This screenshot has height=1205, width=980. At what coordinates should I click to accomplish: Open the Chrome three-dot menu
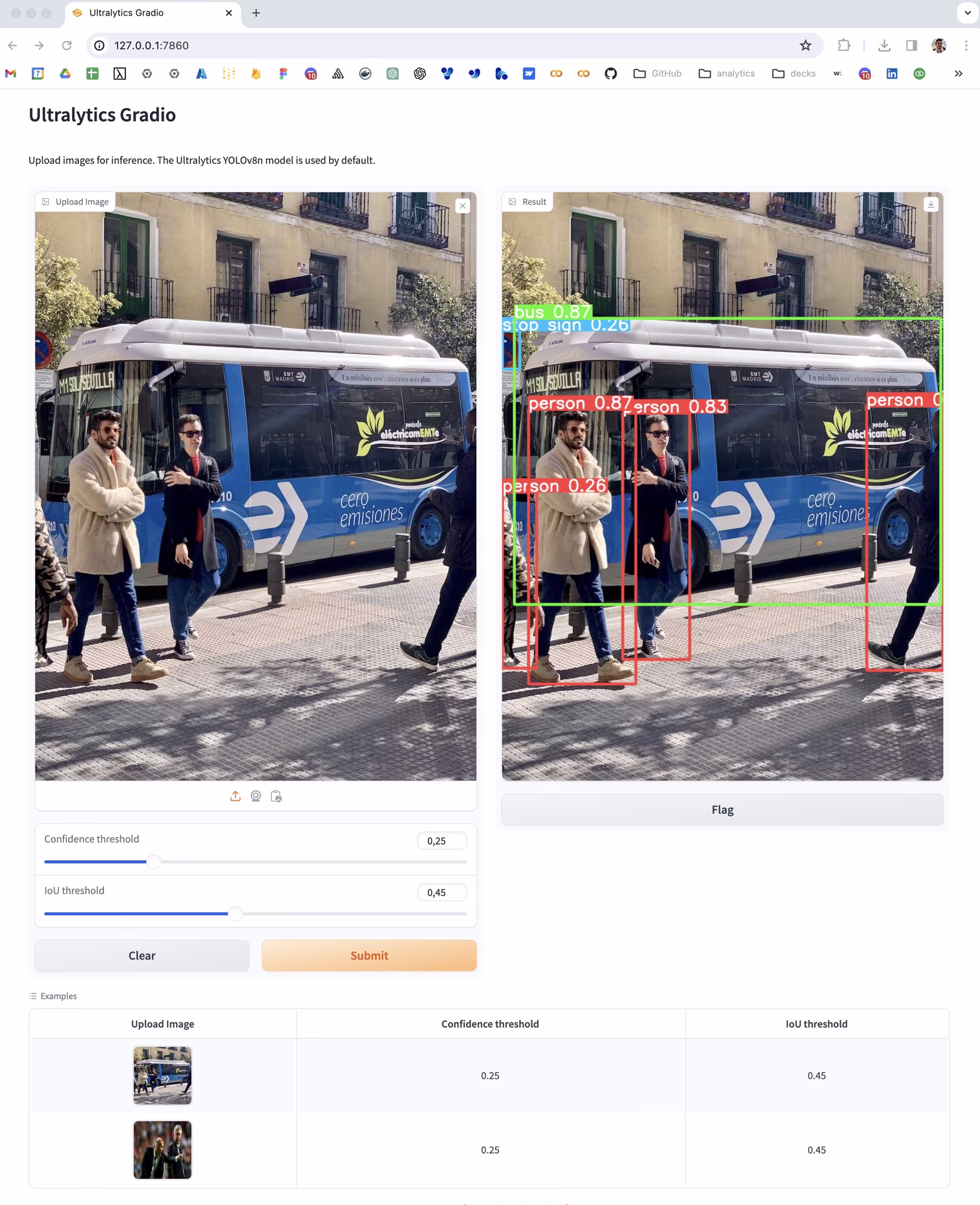click(966, 45)
